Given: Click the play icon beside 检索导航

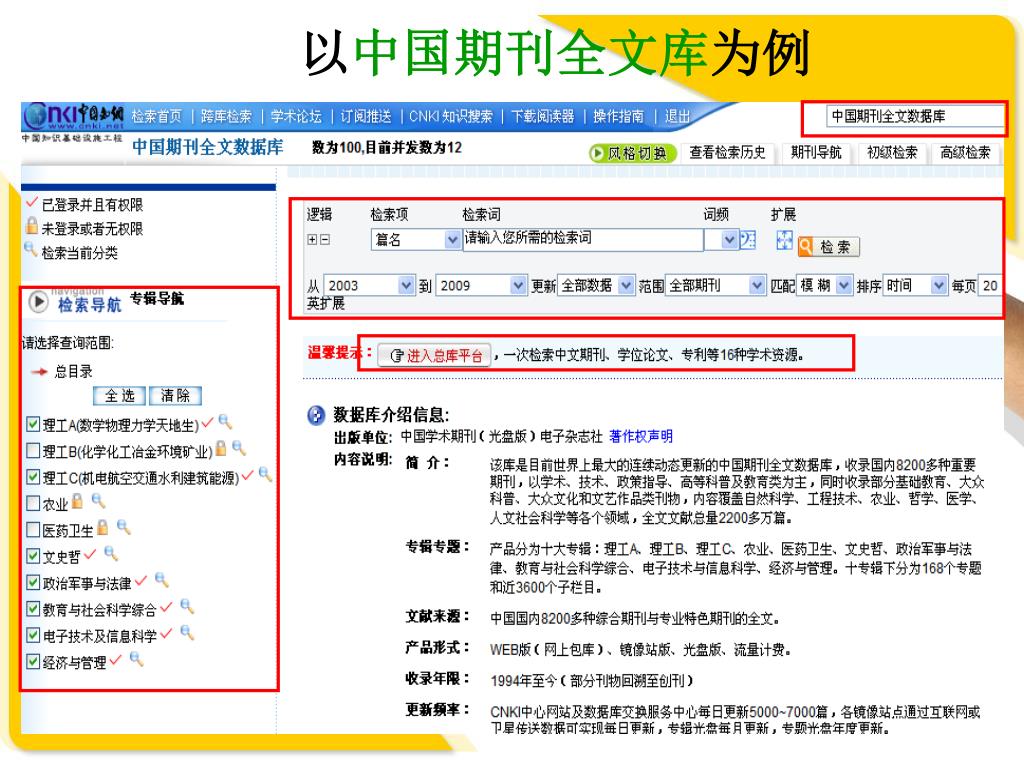Looking at the screenshot, I should (x=39, y=302).
